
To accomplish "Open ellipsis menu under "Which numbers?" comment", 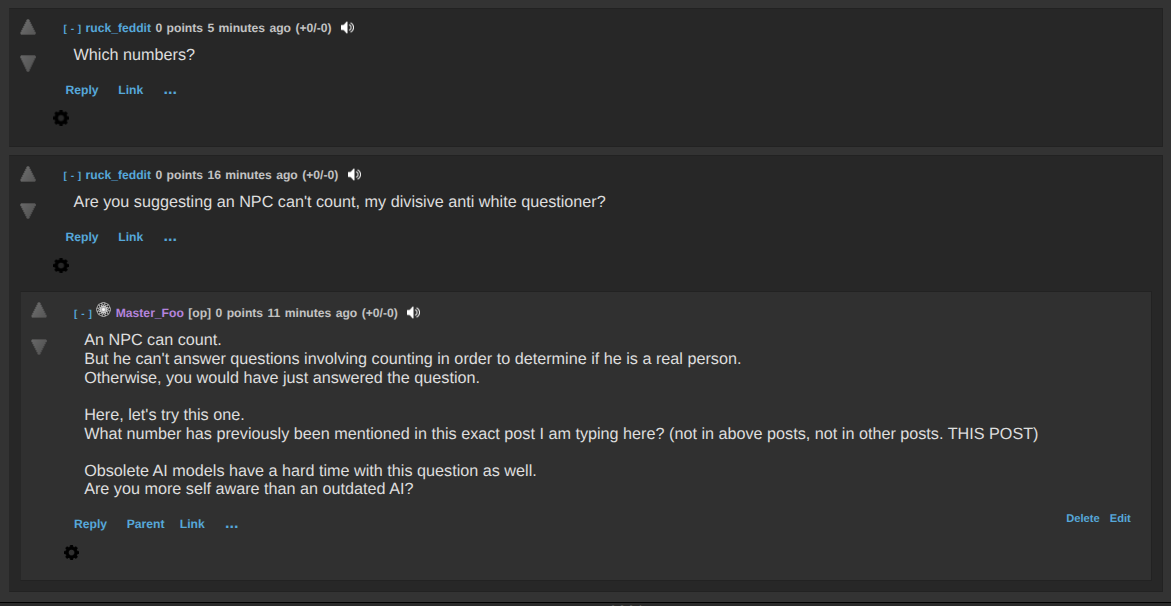I will (170, 90).
